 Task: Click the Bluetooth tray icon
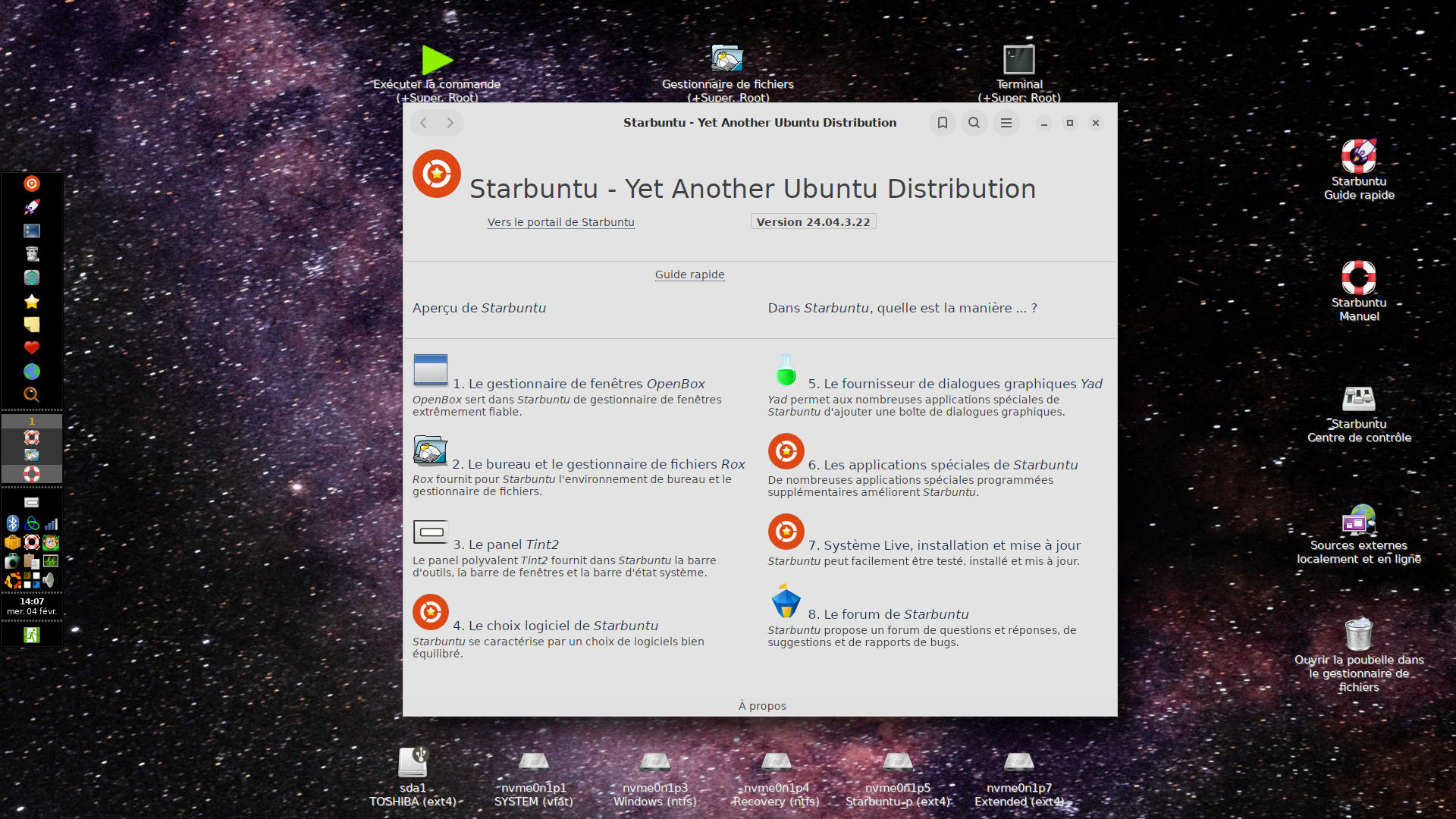(x=13, y=523)
